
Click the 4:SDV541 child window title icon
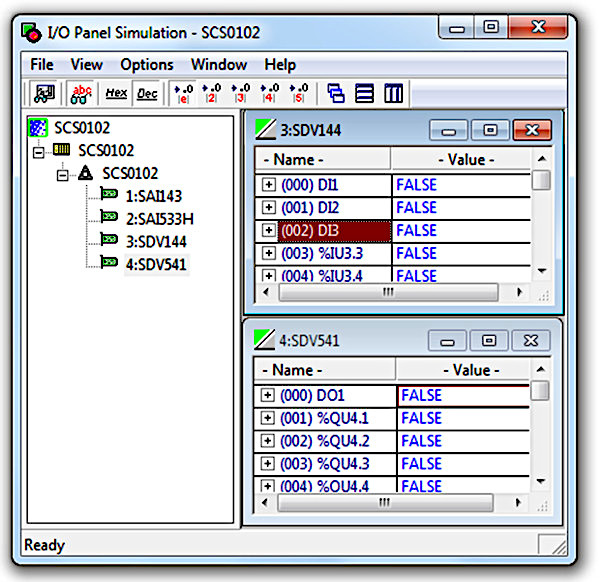point(264,339)
